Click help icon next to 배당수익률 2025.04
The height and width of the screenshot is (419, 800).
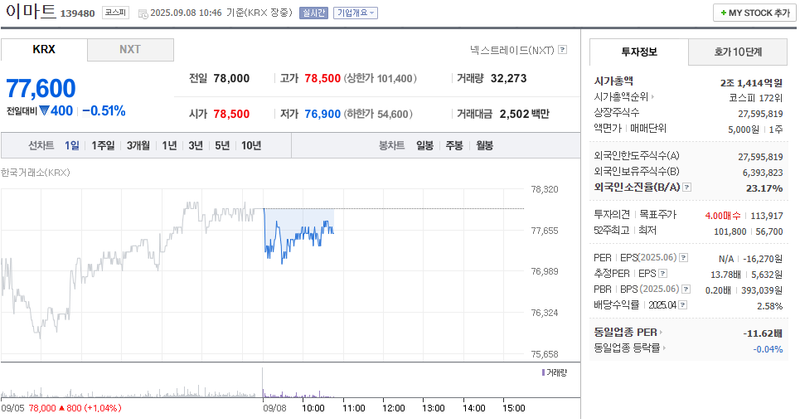pyautogui.click(x=683, y=305)
